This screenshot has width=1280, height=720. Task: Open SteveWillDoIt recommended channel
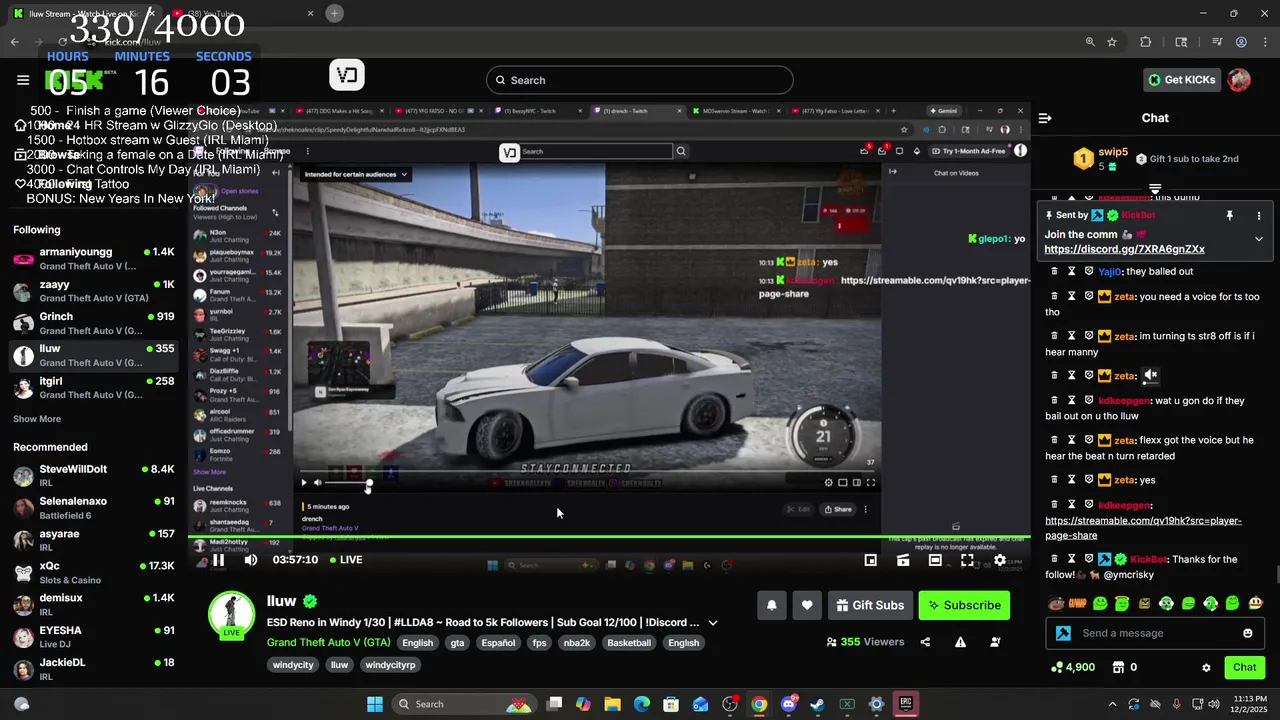(95, 476)
